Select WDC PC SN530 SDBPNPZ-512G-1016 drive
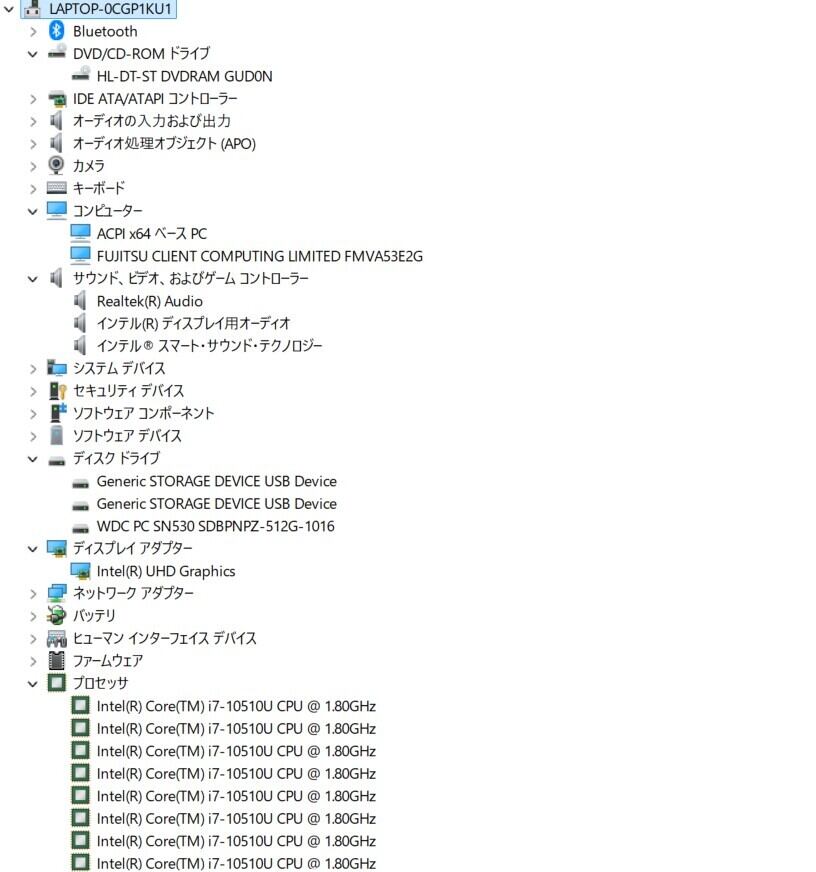 pyautogui.click(x=215, y=526)
